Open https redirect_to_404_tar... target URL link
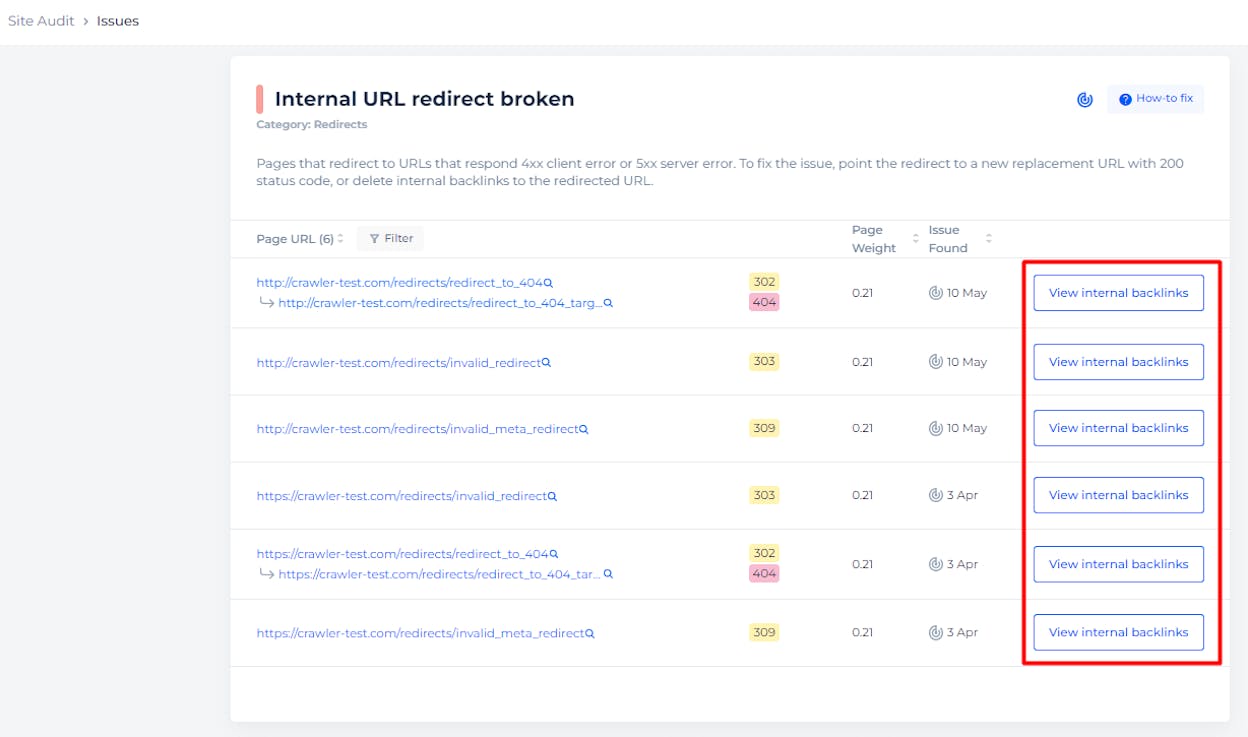The width and height of the screenshot is (1248, 737). click(440, 574)
